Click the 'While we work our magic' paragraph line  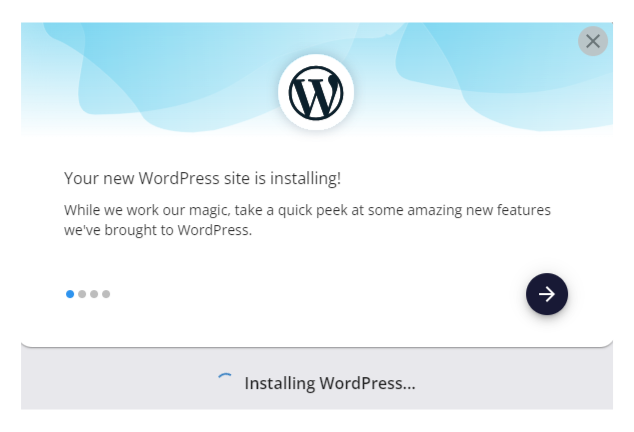click(307, 210)
